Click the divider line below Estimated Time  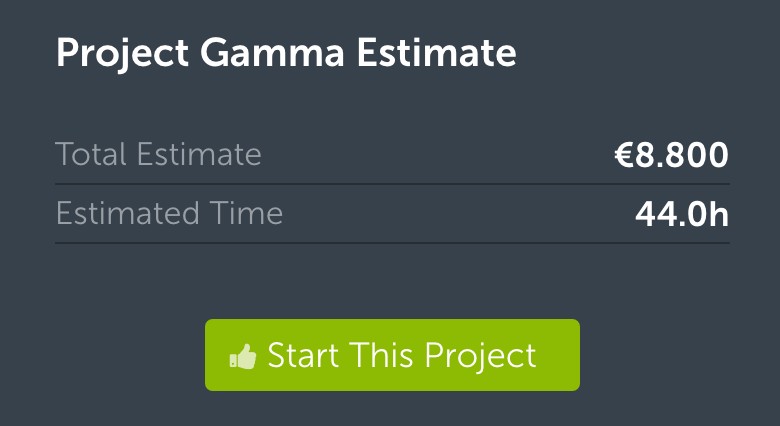tap(392, 243)
